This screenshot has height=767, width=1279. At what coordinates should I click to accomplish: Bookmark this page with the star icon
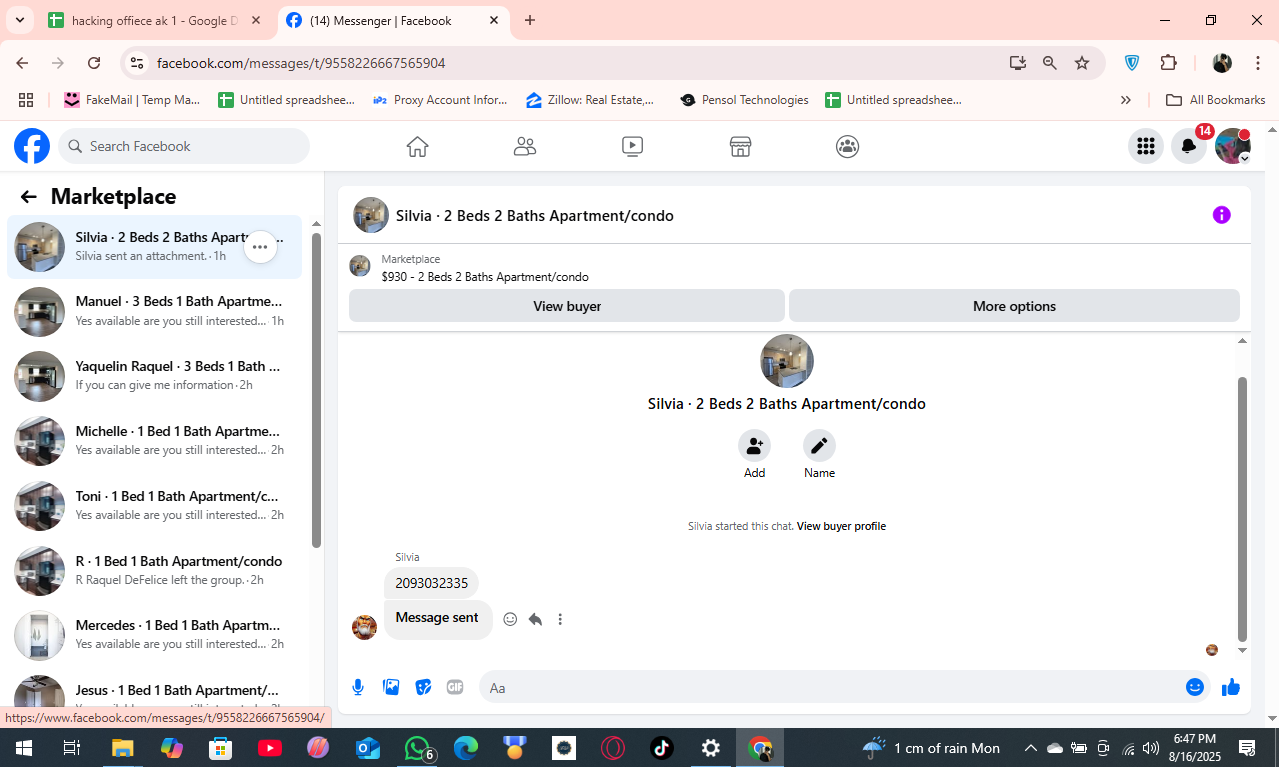1082,63
